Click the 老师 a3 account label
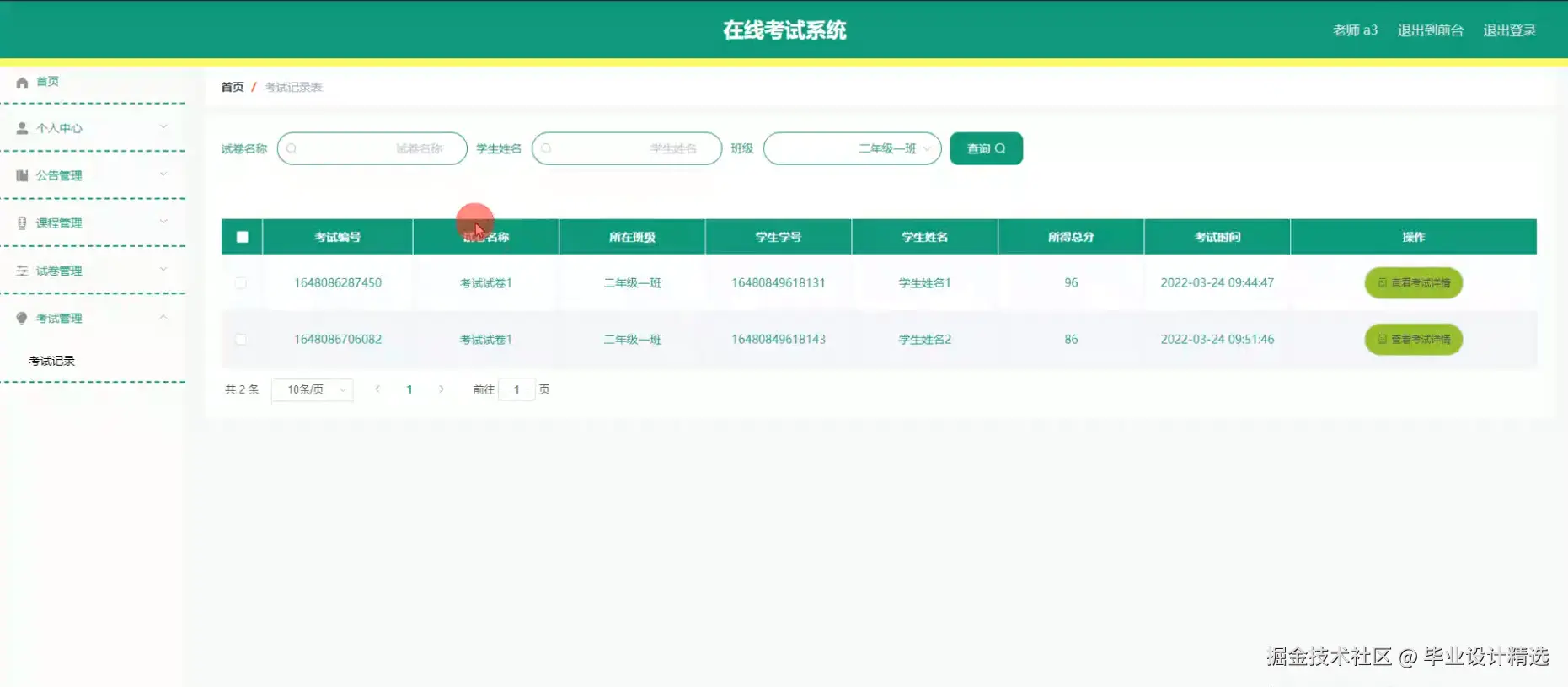The width and height of the screenshot is (1568, 687). coord(1355,30)
